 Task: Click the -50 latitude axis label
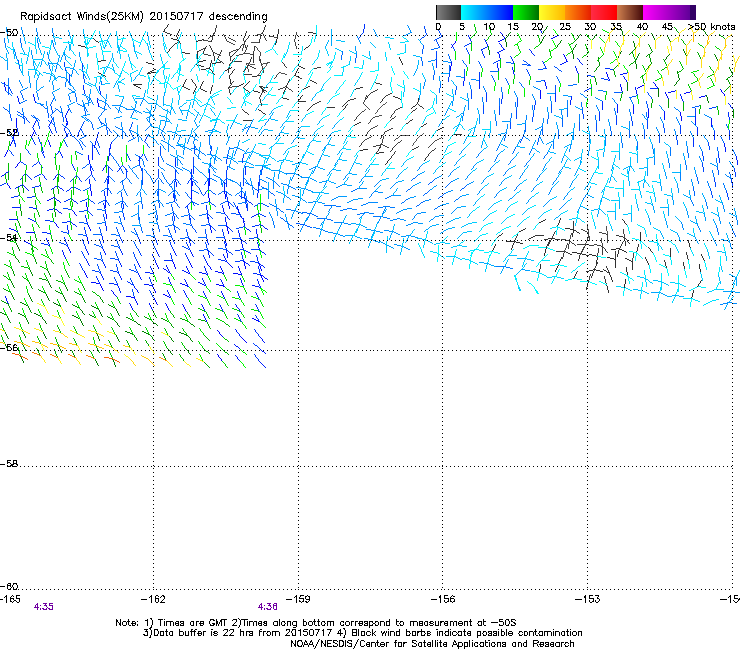tap(9, 33)
